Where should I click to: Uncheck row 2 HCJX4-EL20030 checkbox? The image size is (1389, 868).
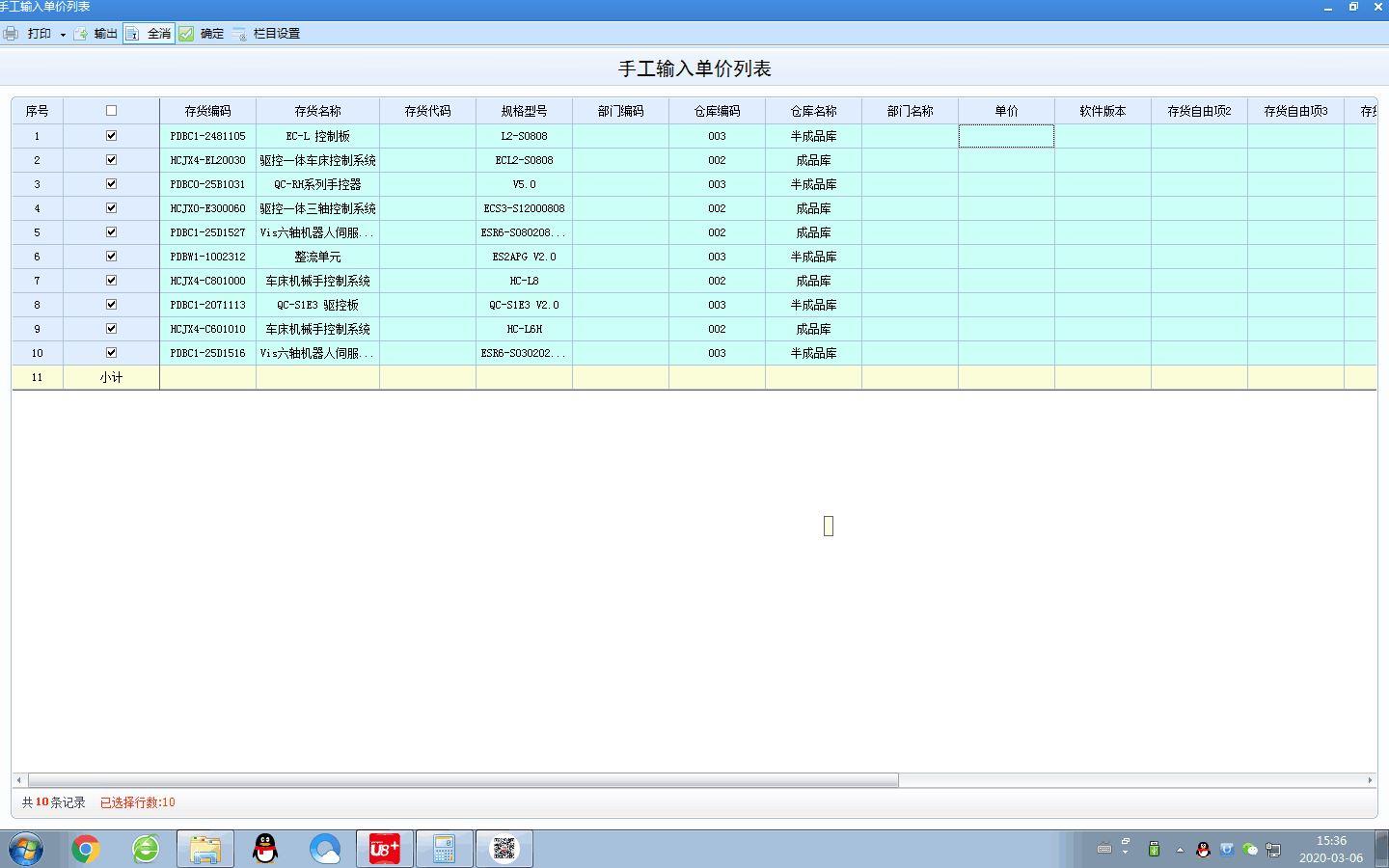pyautogui.click(x=111, y=160)
